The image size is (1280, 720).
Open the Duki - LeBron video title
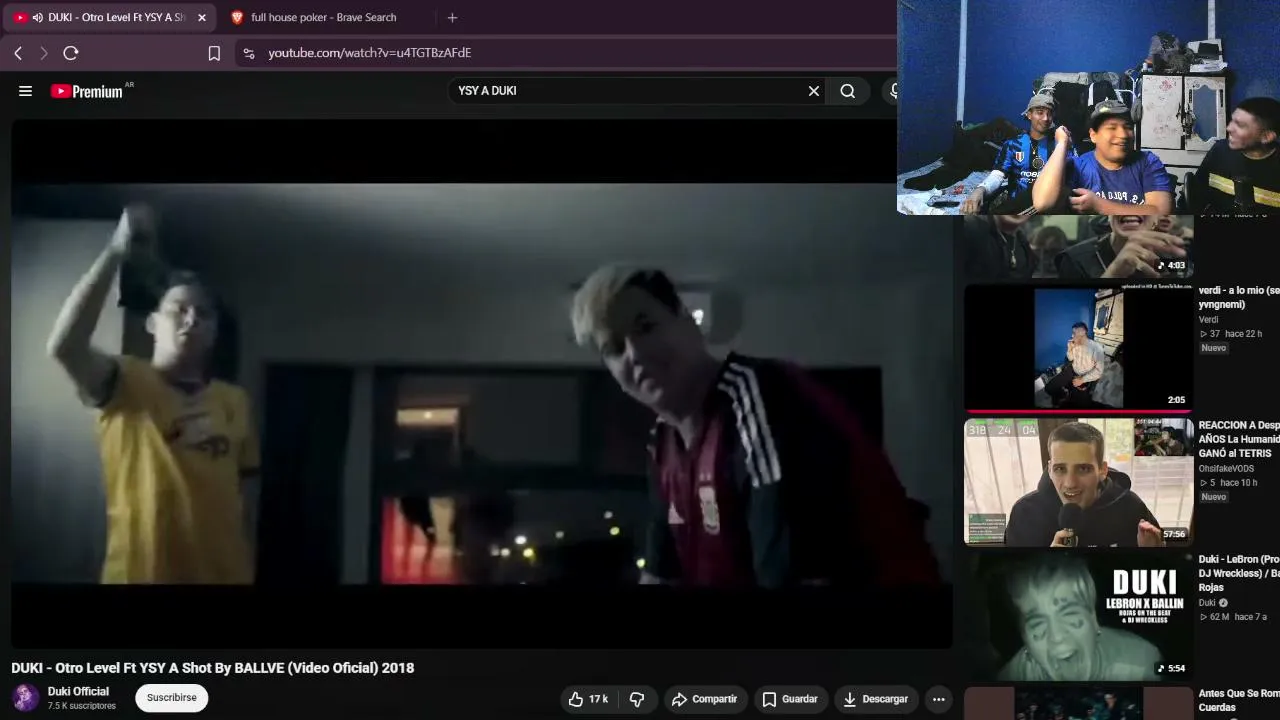click(1239, 573)
